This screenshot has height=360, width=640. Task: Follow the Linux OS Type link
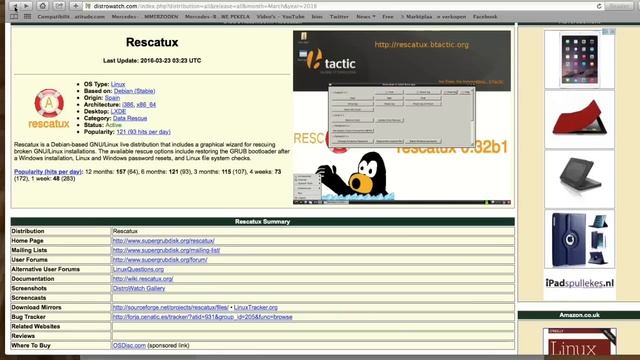click(118, 84)
